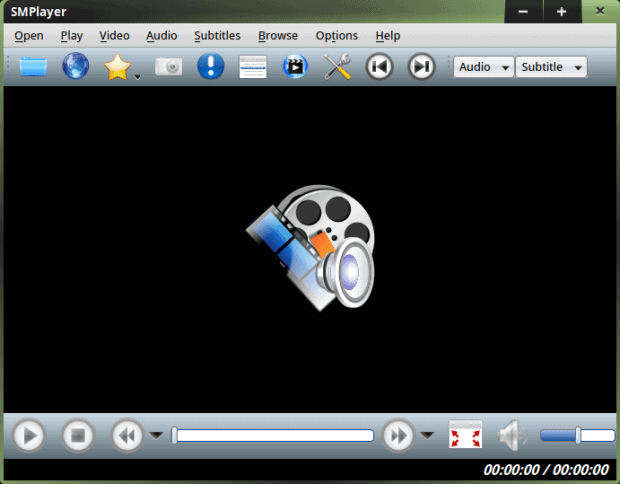Image resolution: width=620 pixels, height=484 pixels.
Task: Open preferences with wrench and screwdriver icon
Action: tap(337, 66)
